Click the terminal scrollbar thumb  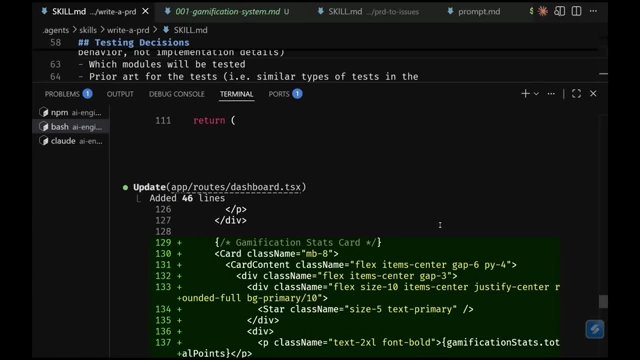coord(603,301)
